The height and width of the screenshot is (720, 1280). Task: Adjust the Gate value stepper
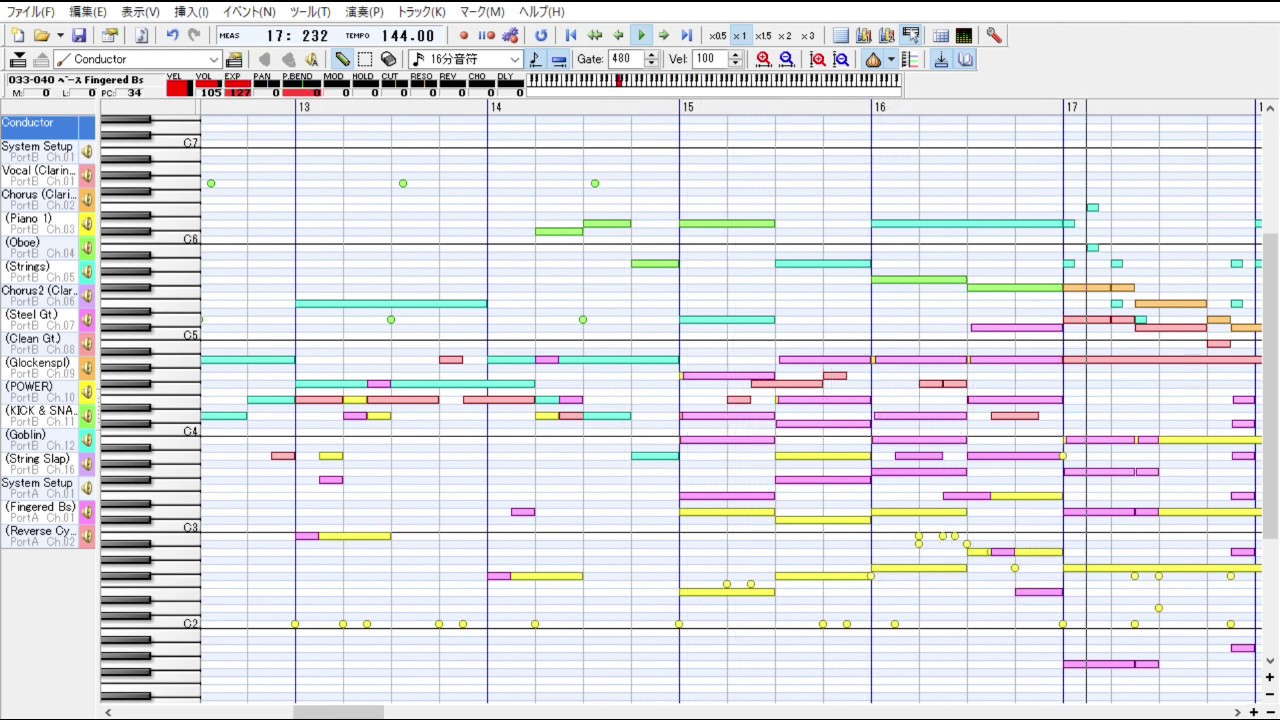point(652,59)
